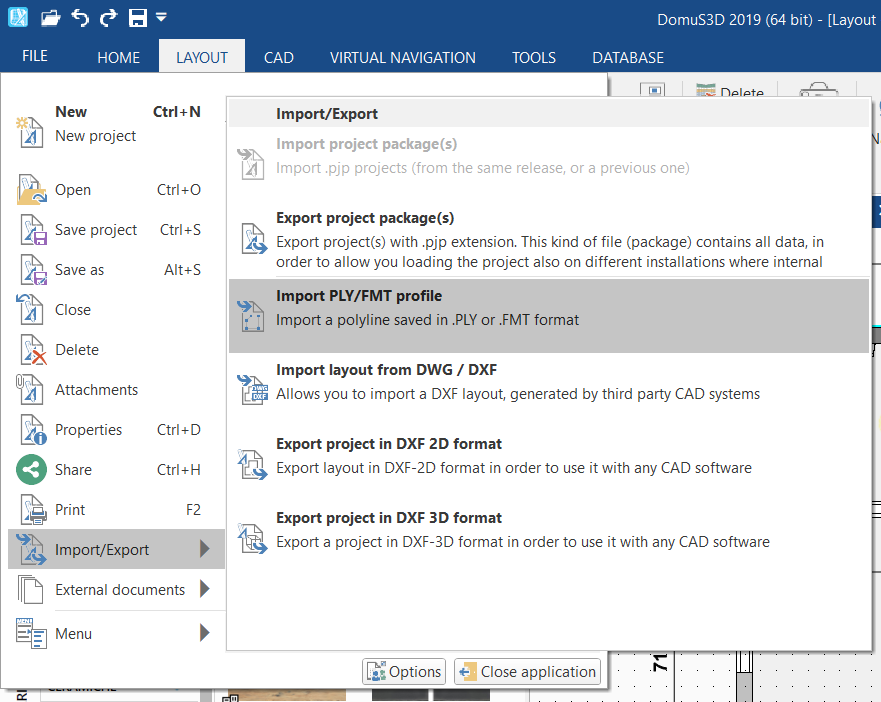Click the Save project icon
The width and height of the screenshot is (881, 702).
tap(33, 230)
